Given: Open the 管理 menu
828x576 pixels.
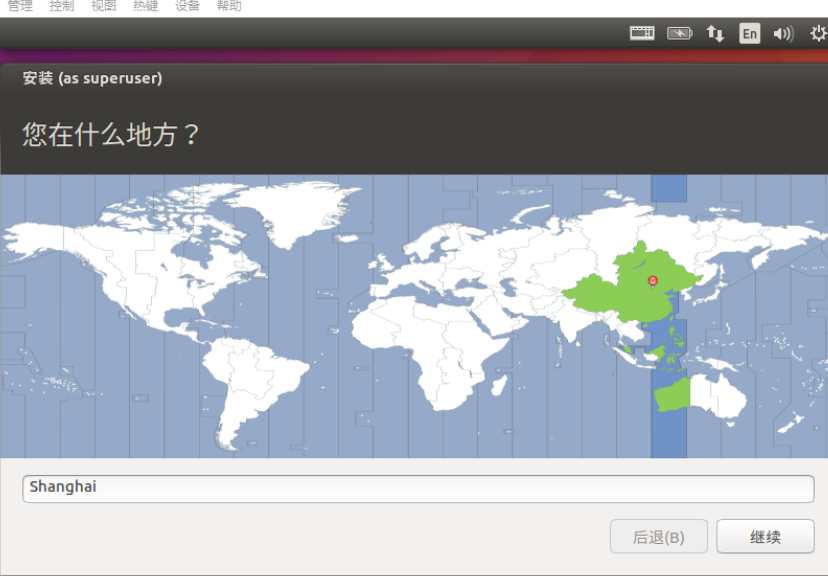Looking at the screenshot, I should pos(20,6).
